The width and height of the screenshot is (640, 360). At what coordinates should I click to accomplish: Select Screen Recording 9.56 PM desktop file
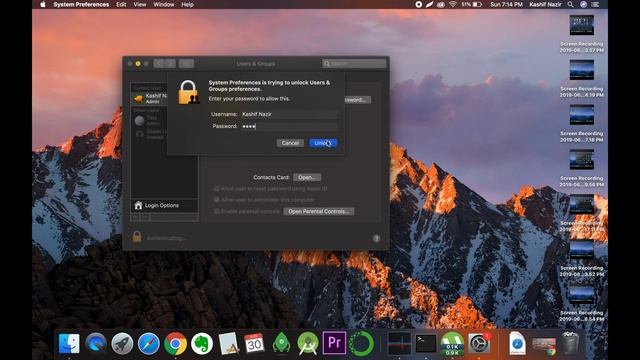(x=582, y=169)
